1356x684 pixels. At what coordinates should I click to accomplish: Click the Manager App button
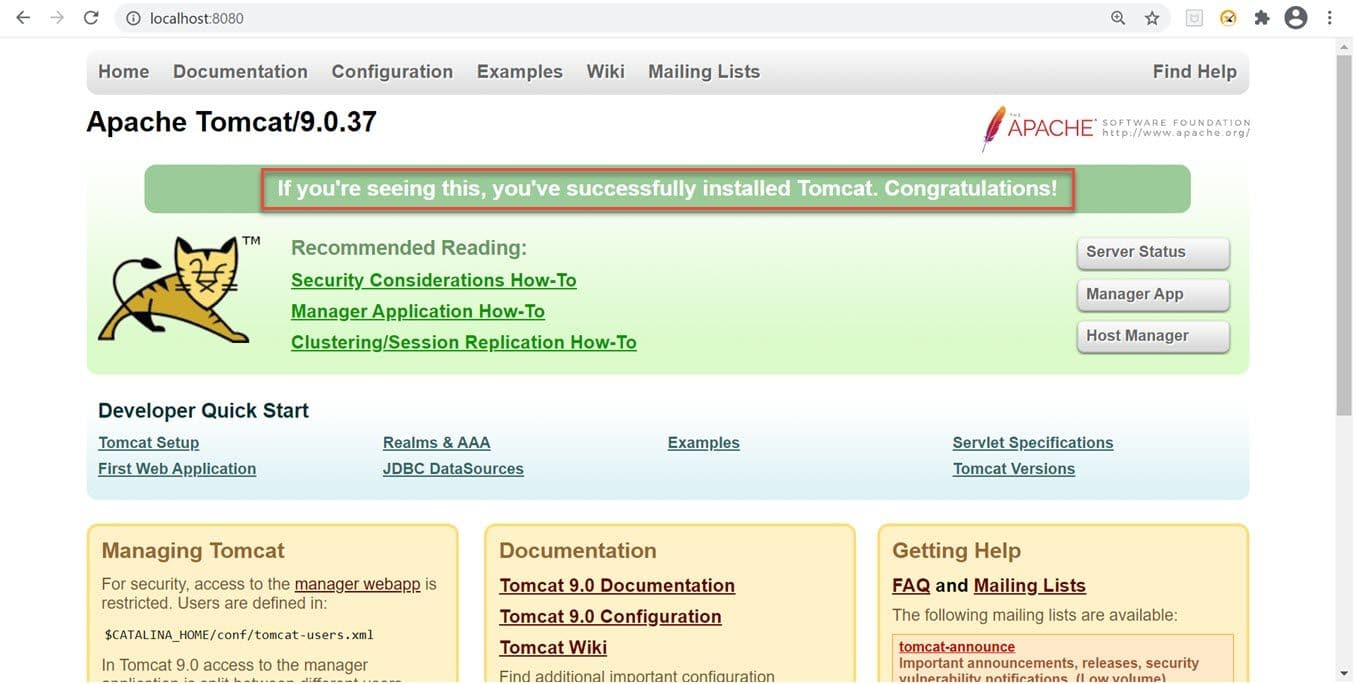[x=1153, y=295]
